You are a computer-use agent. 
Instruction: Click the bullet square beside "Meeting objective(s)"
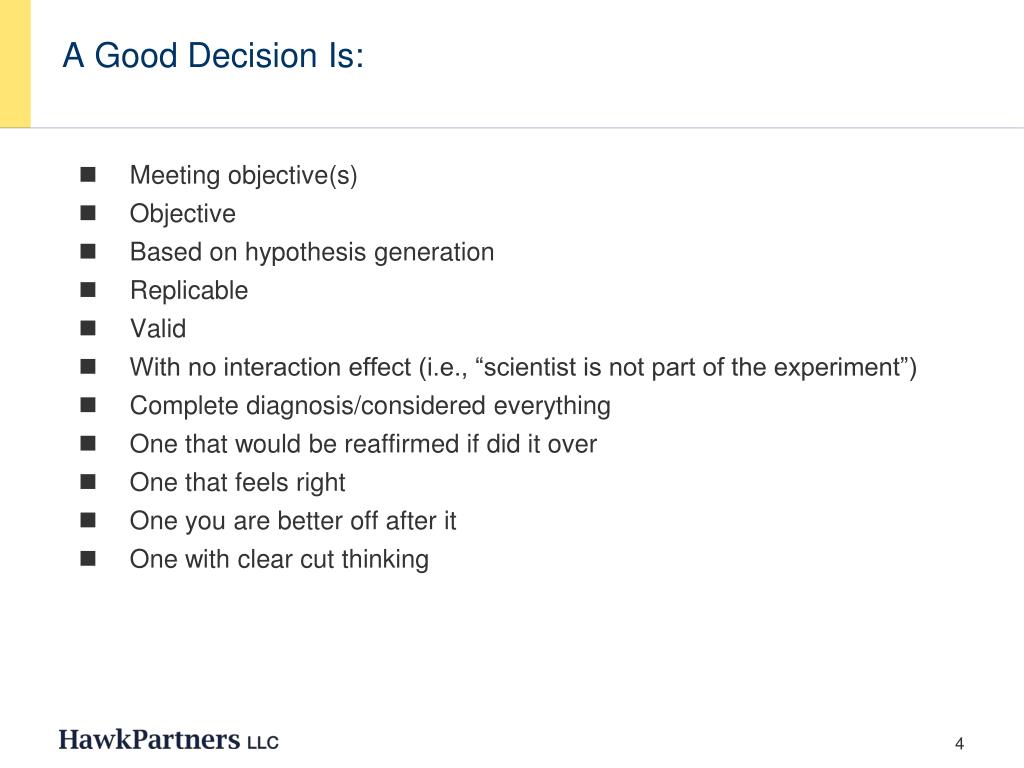click(88, 174)
